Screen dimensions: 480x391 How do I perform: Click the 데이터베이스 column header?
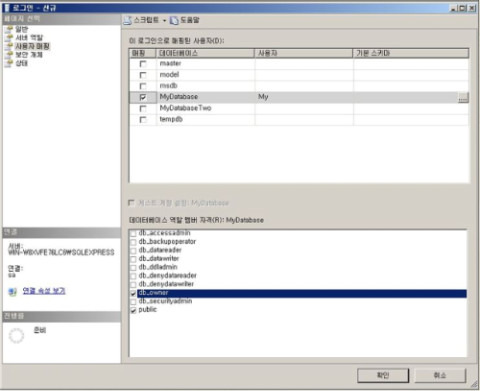point(205,53)
